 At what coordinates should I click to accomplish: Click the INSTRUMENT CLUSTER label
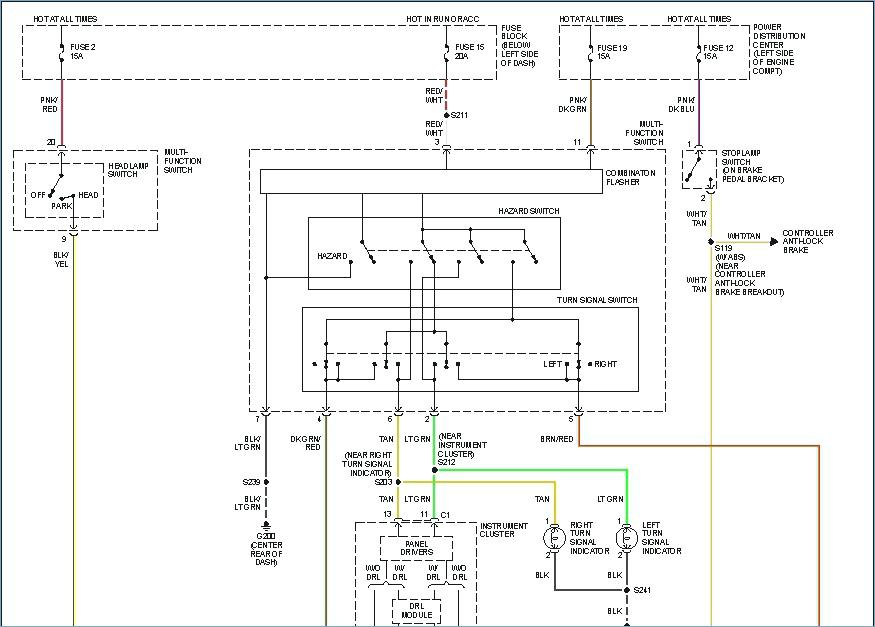click(x=503, y=530)
